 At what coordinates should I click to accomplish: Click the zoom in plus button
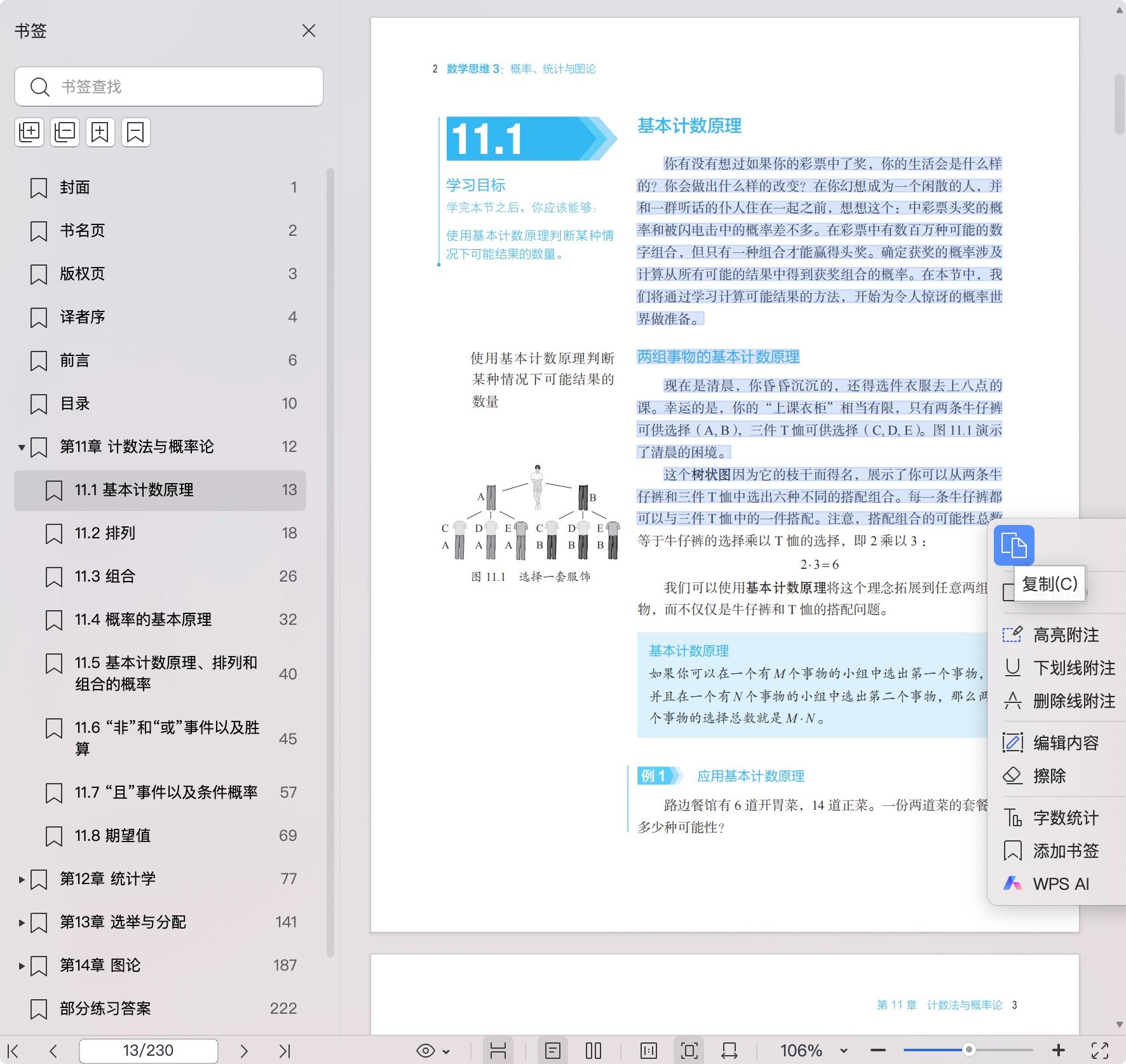click(x=1059, y=1051)
